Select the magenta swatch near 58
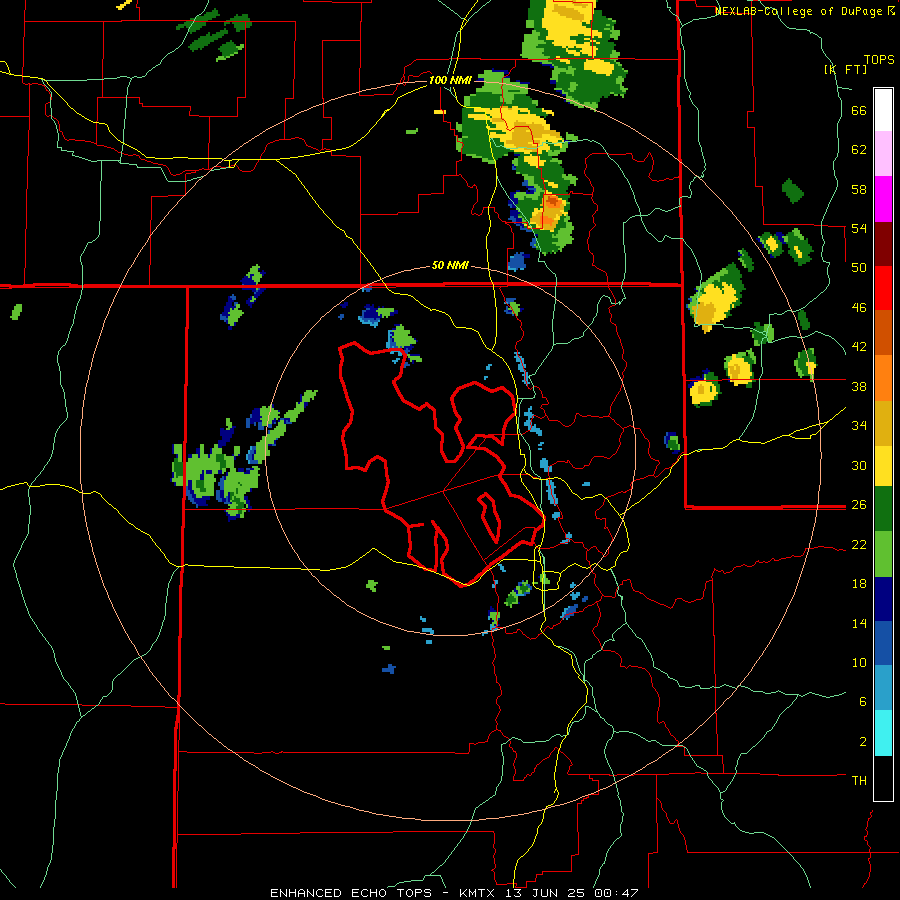The width and height of the screenshot is (900, 900). point(883,199)
